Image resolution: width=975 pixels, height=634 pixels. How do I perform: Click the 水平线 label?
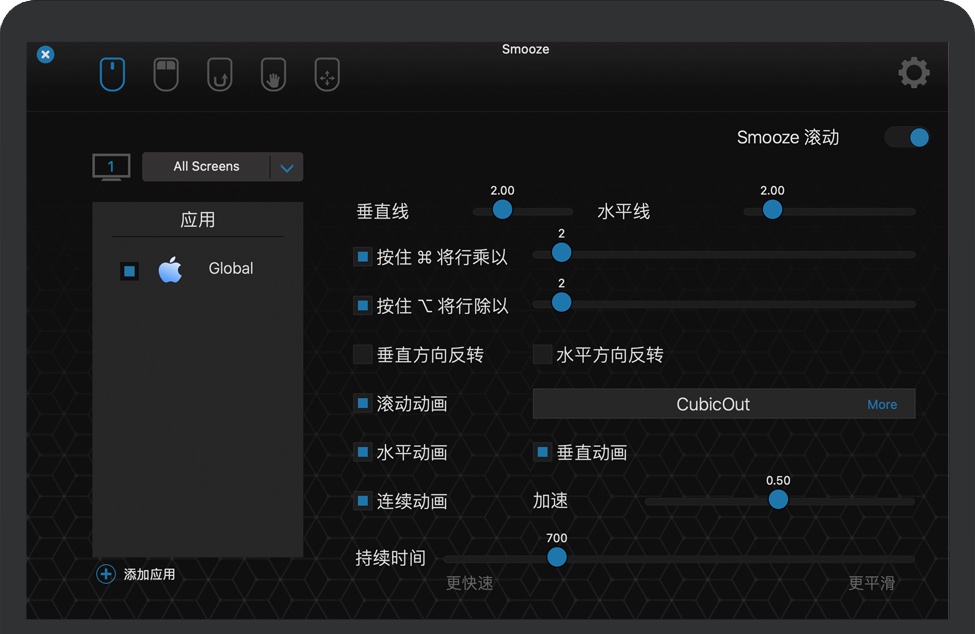[x=624, y=212]
